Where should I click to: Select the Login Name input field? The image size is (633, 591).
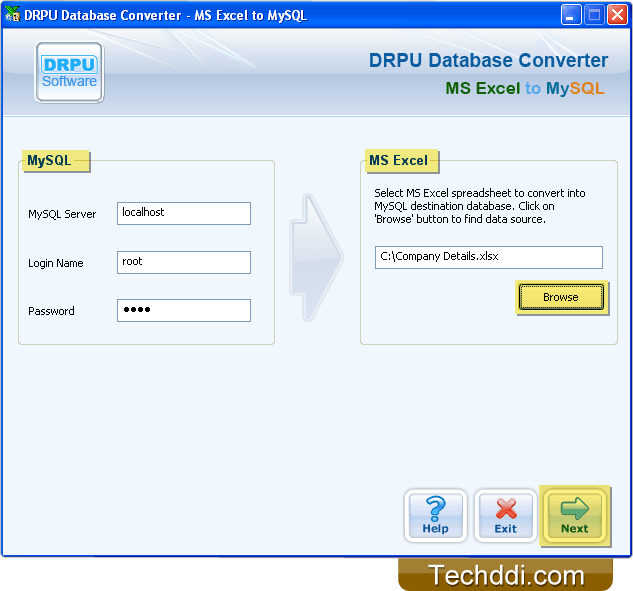184,262
